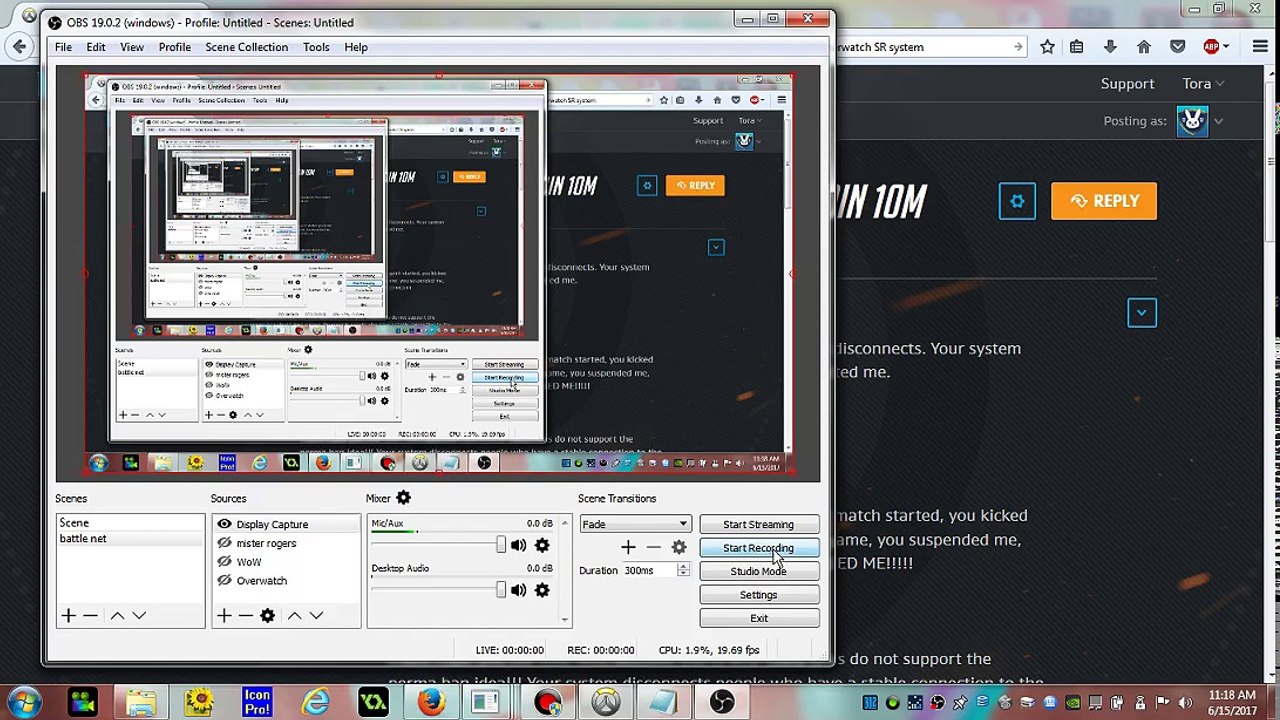Go to the Firefox home page
Screen dimensions: 1280x720
point(1144,47)
